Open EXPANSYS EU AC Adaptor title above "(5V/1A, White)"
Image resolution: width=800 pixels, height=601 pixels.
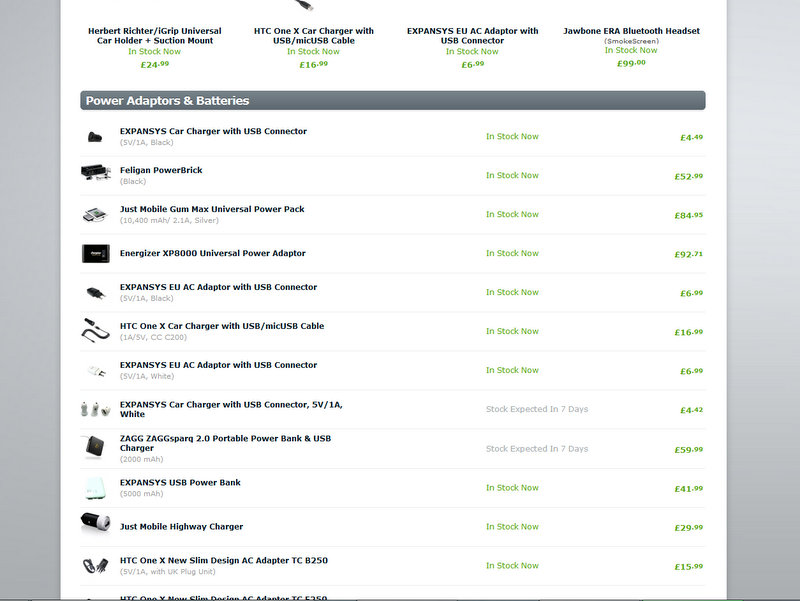coord(218,365)
